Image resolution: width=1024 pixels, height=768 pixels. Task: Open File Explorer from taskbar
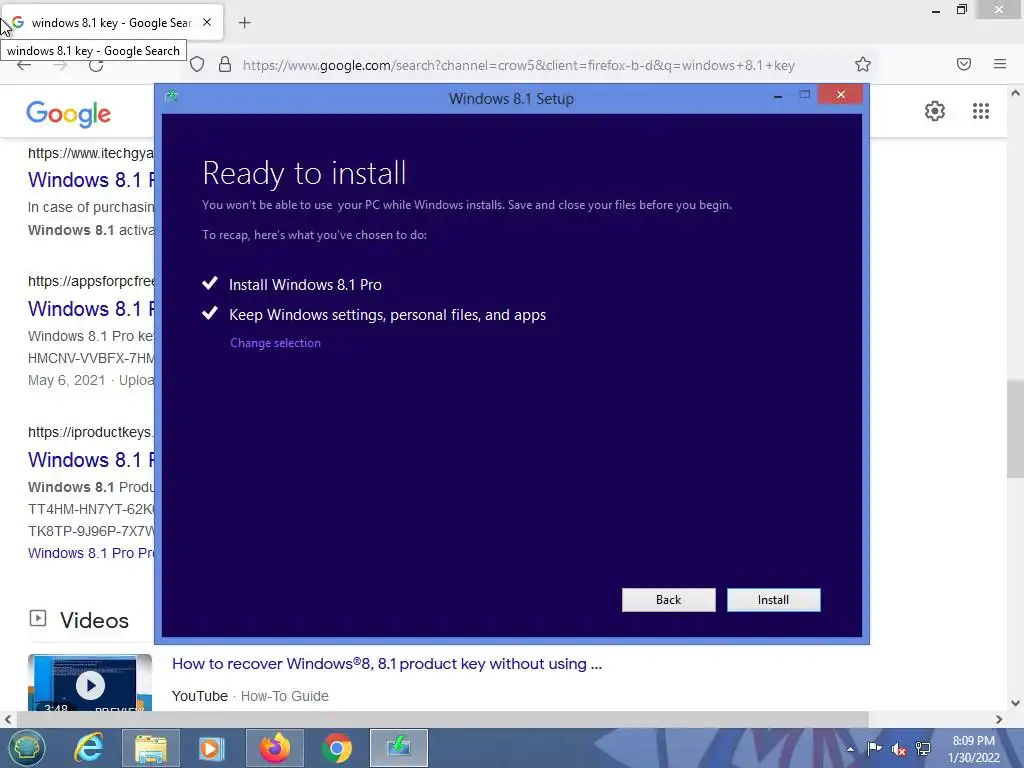[x=151, y=748]
